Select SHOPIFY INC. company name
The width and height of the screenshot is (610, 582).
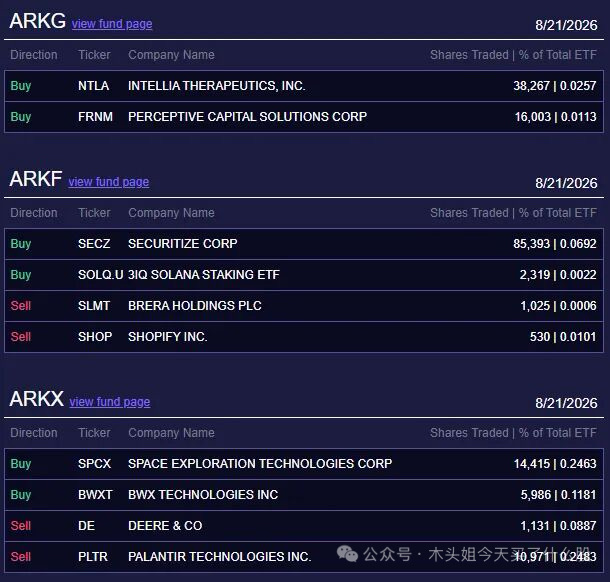coord(168,337)
